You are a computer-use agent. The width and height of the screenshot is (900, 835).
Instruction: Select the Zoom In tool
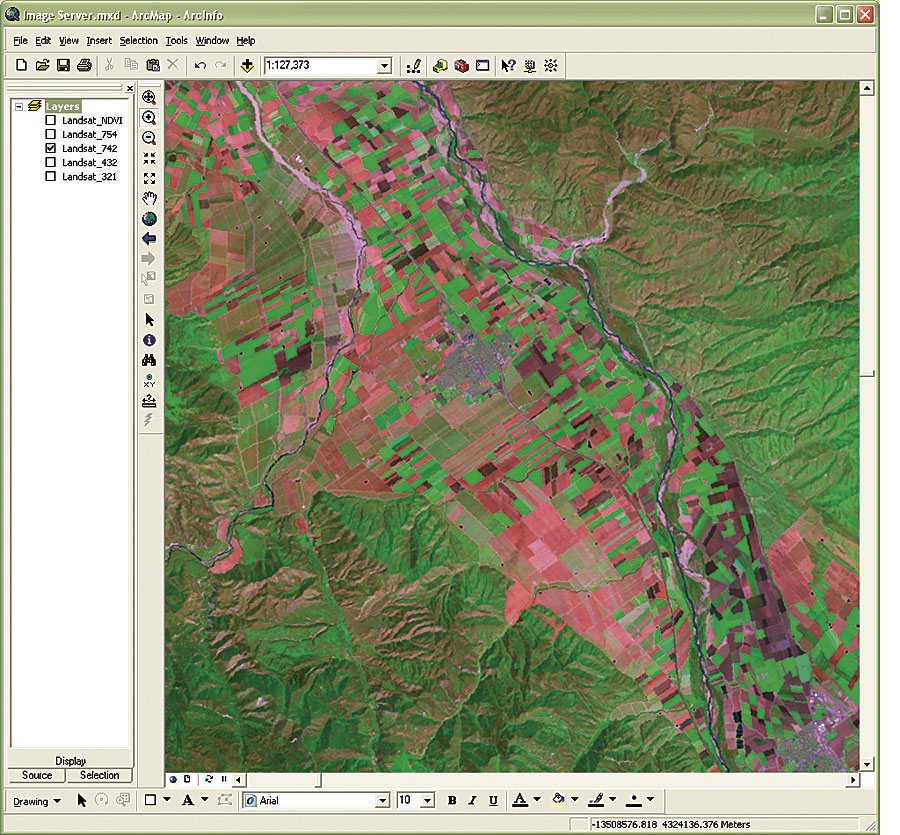[x=149, y=118]
